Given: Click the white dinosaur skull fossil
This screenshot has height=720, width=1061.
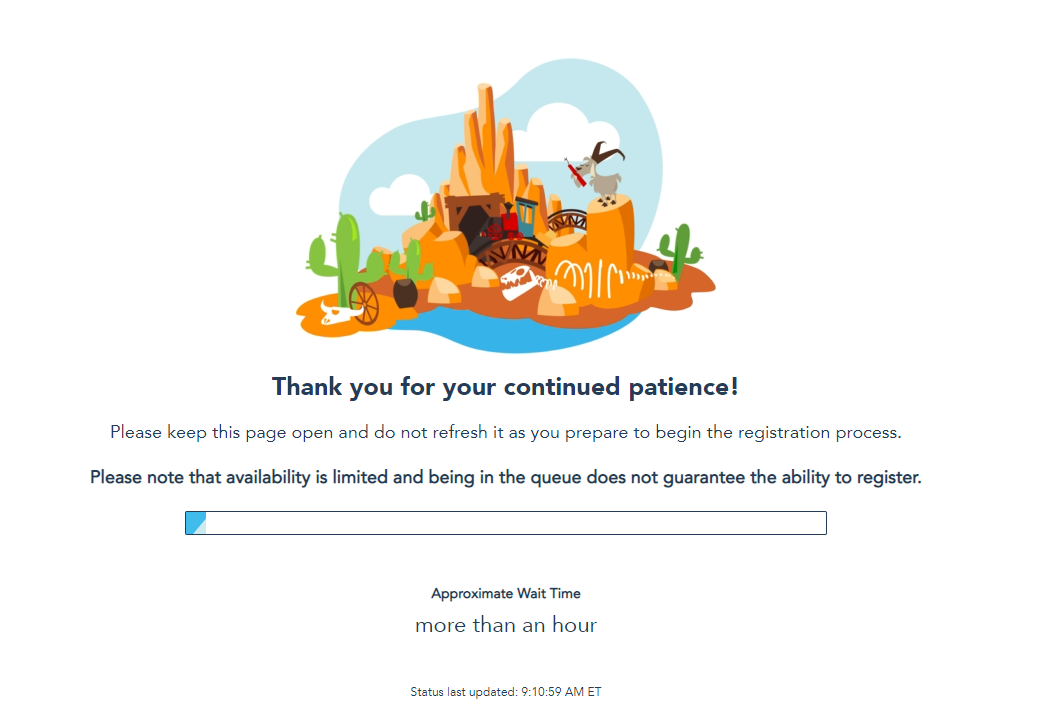Looking at the screenshot, I should tap(520, 280).
